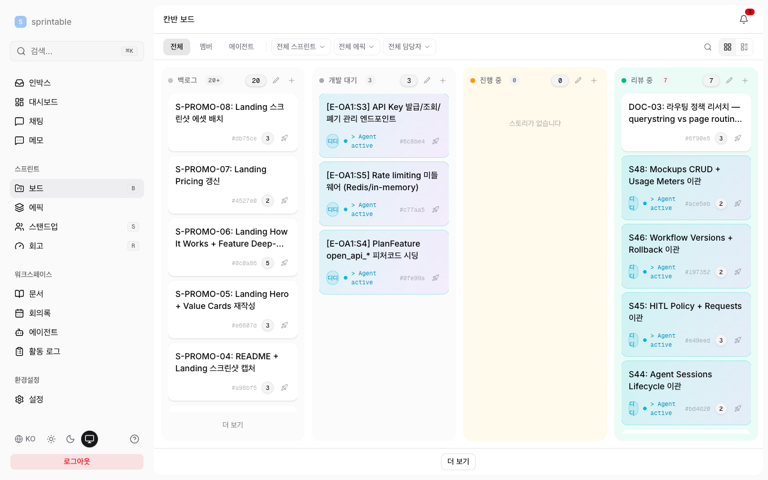Focus the sidebar 검색 search field
768x480 pixels.
77,51
